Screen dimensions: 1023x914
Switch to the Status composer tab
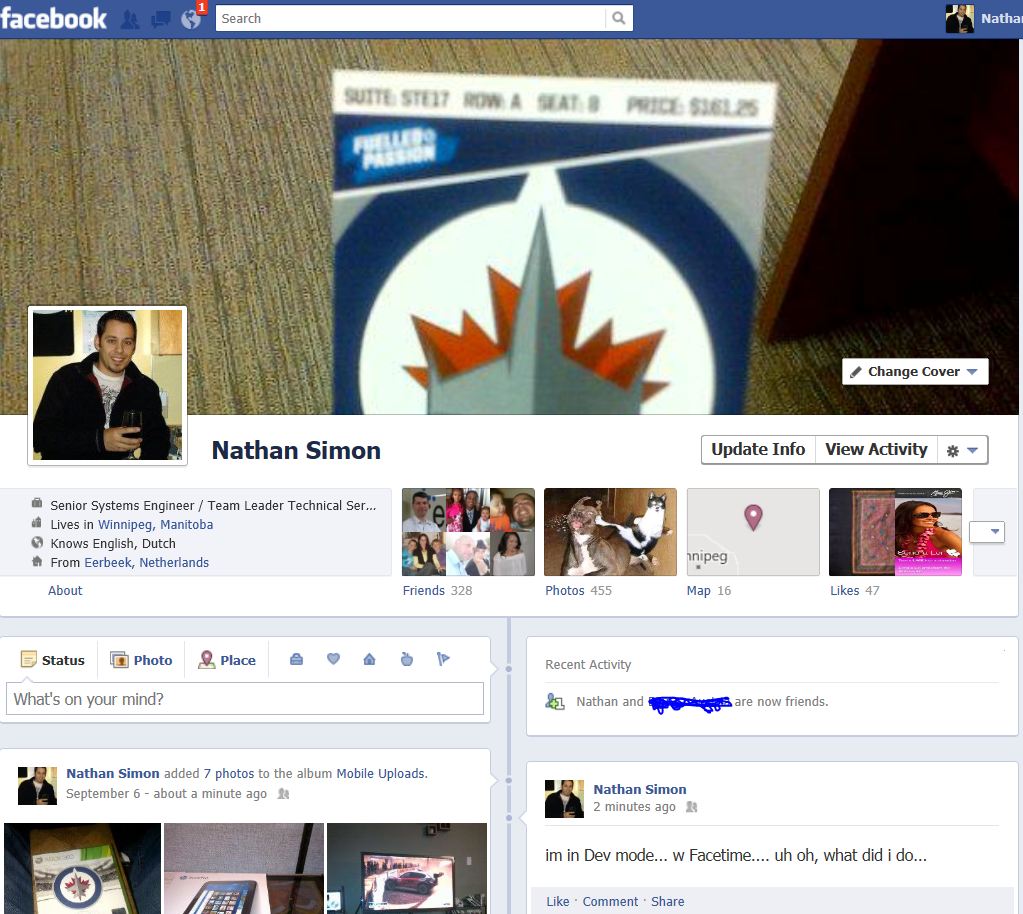(52, 660)
